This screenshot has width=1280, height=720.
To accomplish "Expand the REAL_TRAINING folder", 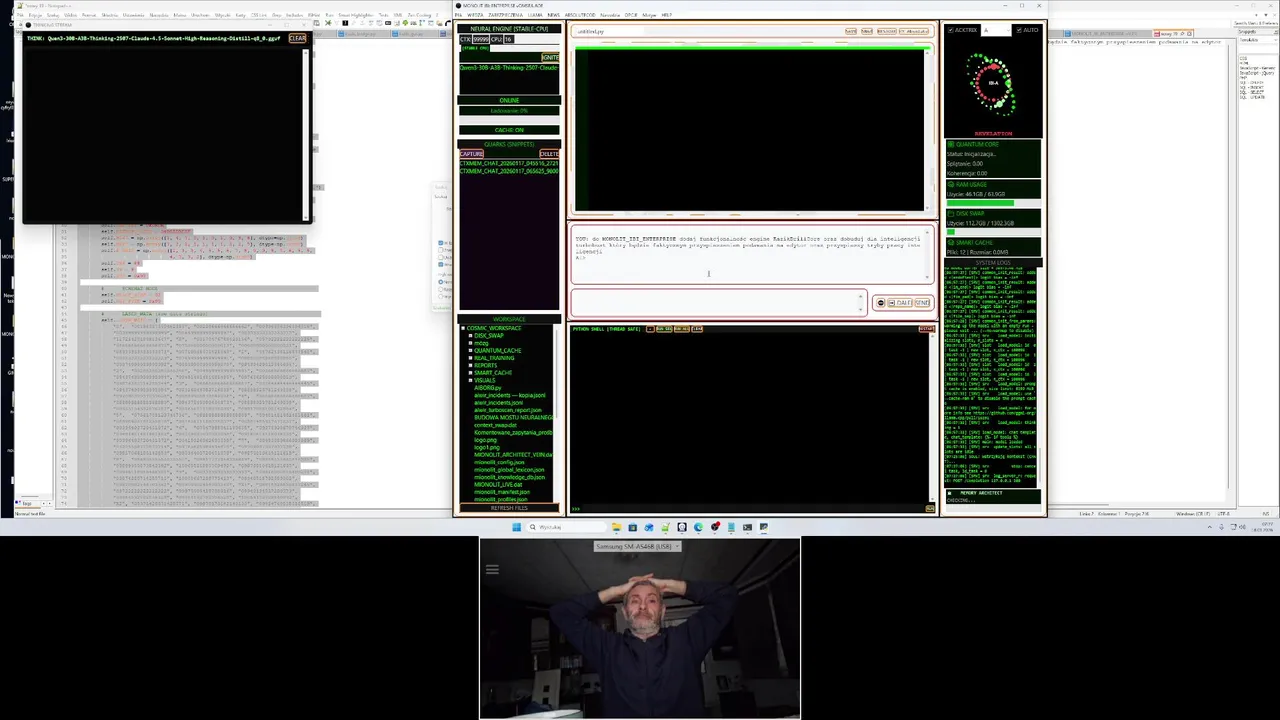I will point(470,358).
